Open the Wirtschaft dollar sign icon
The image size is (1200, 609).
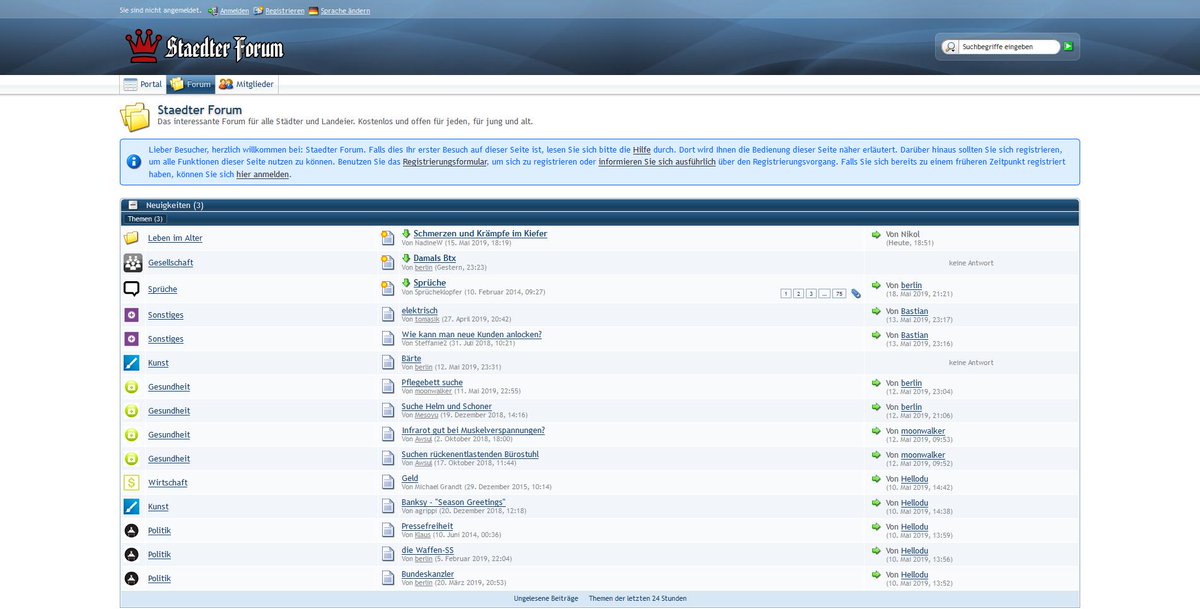(x=131, y=482)
